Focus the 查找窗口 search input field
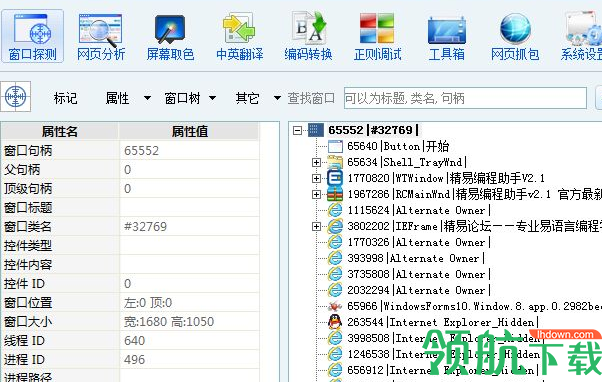 [465, 98]
